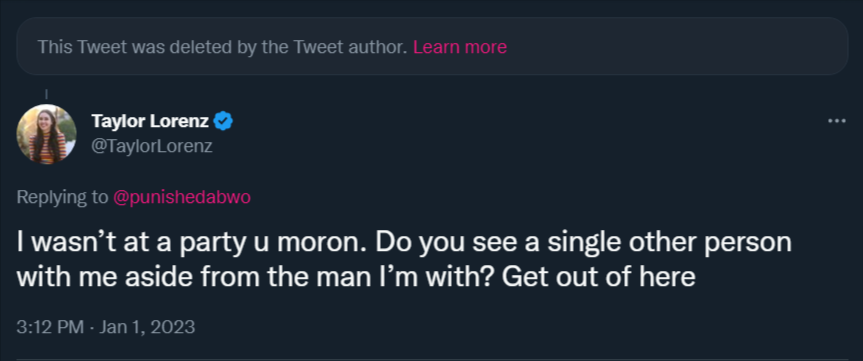Click the tweet line ending "Get out of here"
Viewport: 863px width, 361px height.
[x=356, y=277]
